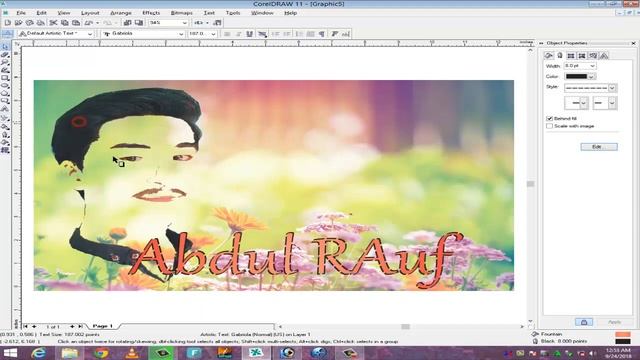The image size is (640, 360).
Task: Select the Rectangle tool
Action: pyautogui.click(x=5, y=78)
